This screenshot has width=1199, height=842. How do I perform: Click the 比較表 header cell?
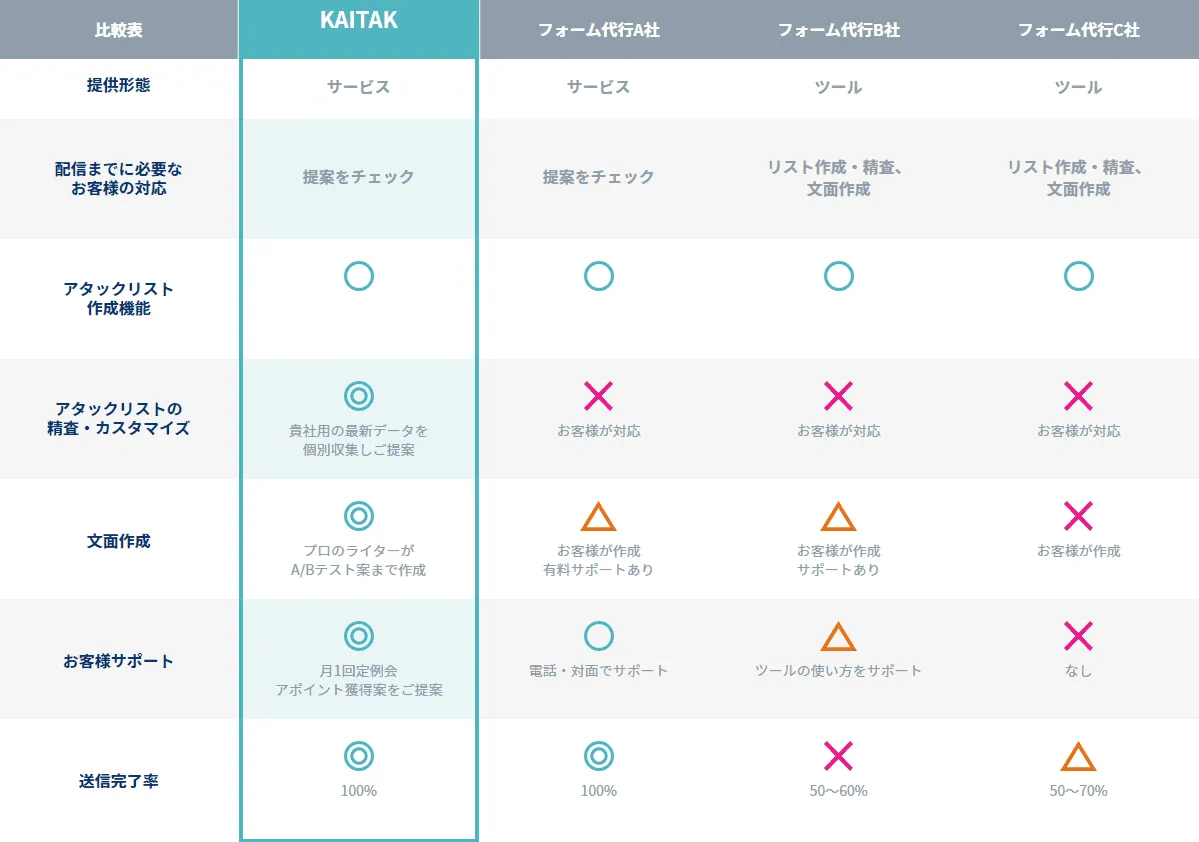coord(118,30)
